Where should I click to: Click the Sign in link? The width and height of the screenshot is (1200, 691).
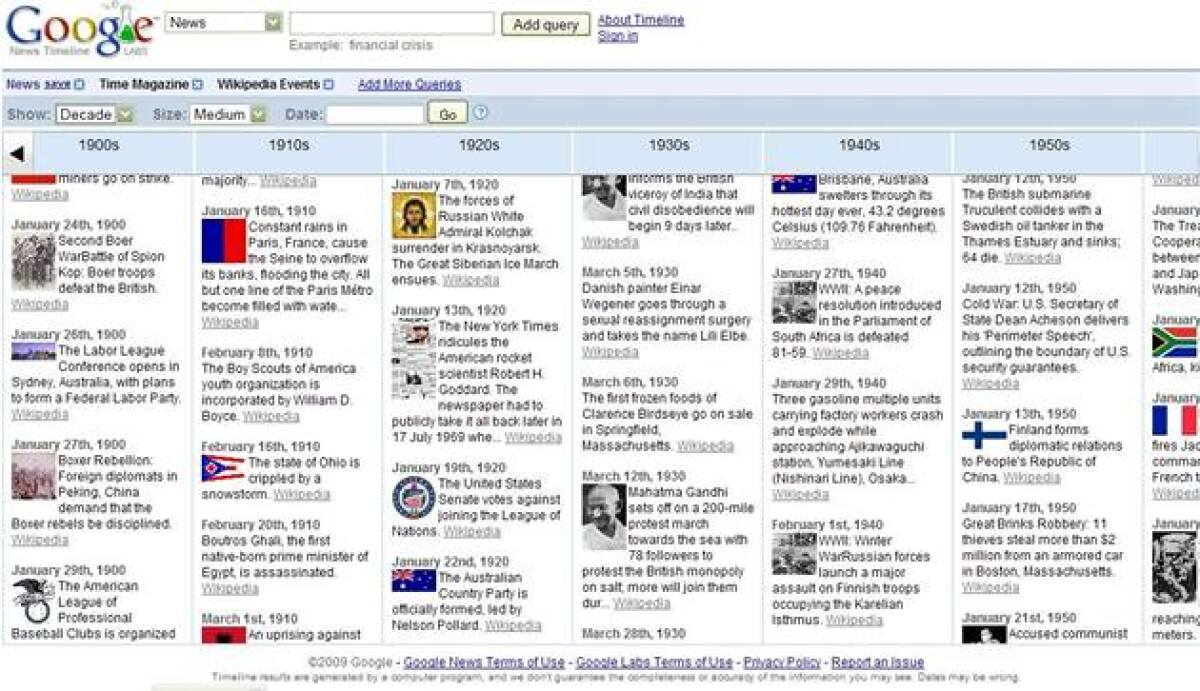click(x=617, y=36)
